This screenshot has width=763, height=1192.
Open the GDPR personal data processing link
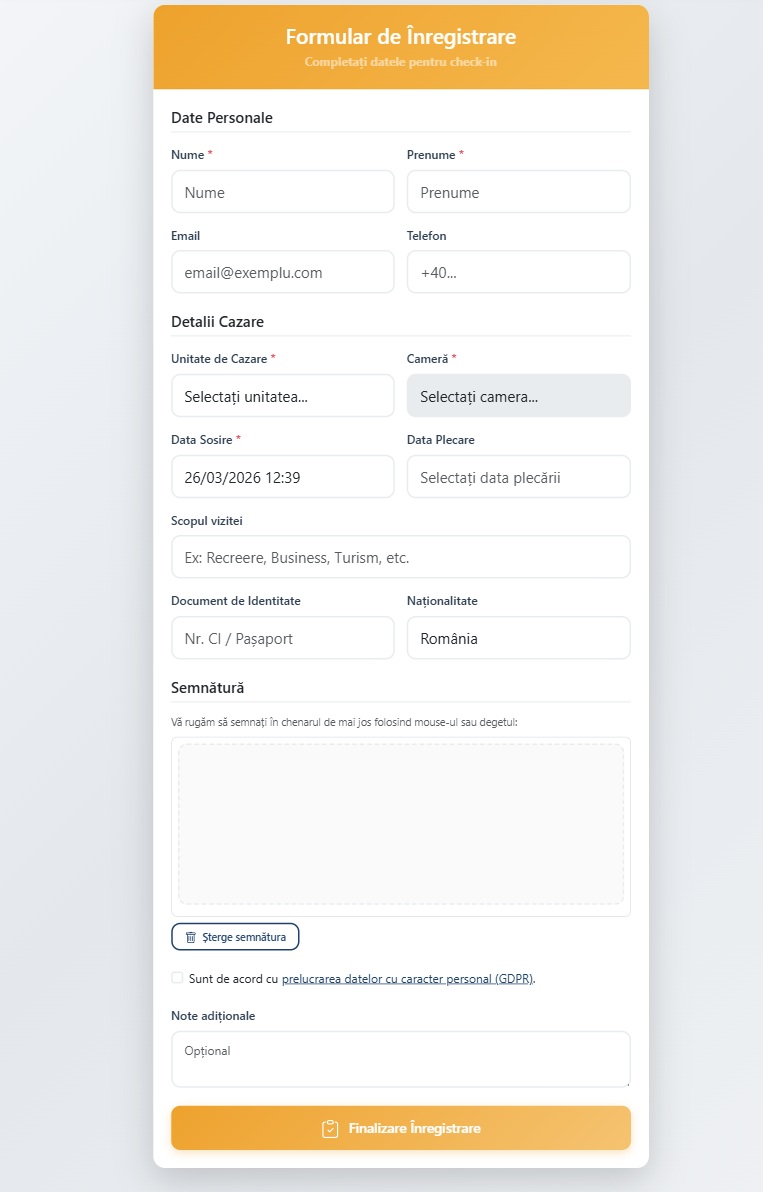(408, 979)
